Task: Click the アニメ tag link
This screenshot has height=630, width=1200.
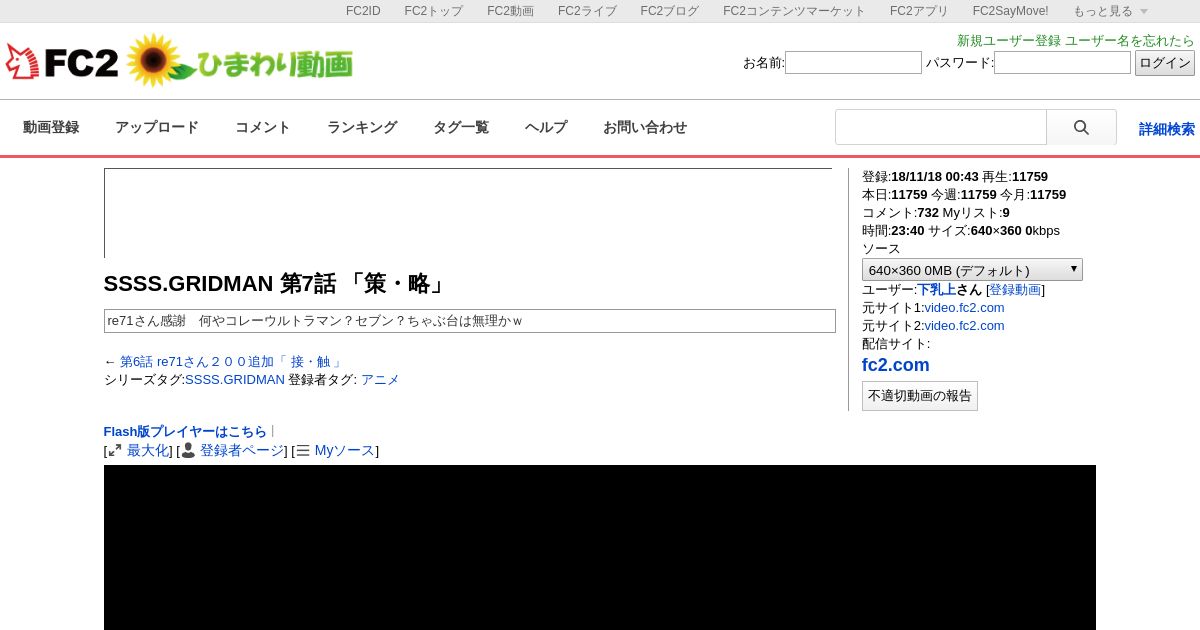Action: tap(380, 380)
